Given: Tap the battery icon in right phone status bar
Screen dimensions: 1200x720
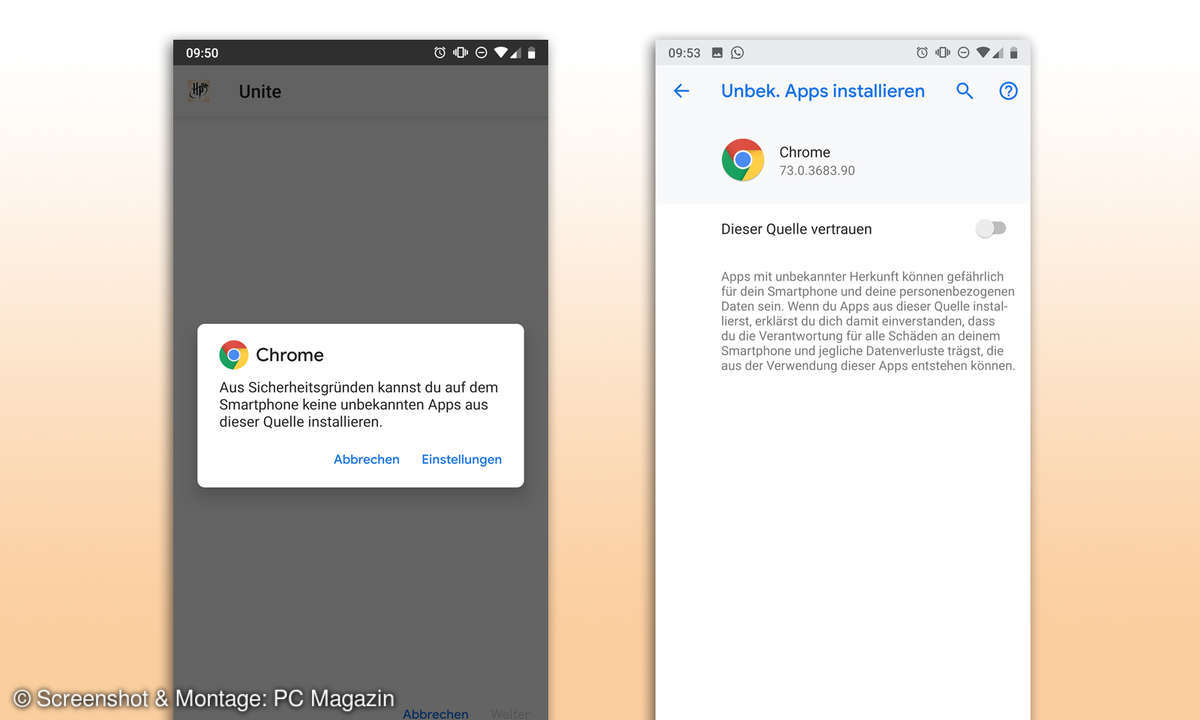Looking at the screenshot, I should (1013, 53).
